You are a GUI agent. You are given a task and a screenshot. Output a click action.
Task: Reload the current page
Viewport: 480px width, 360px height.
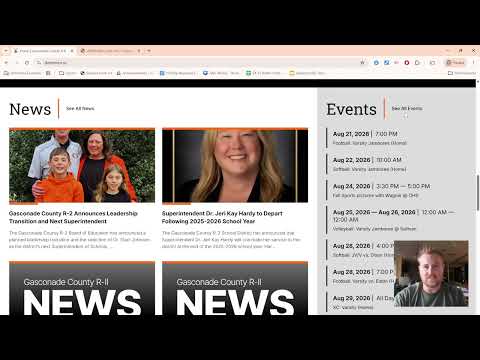point(27,63)
